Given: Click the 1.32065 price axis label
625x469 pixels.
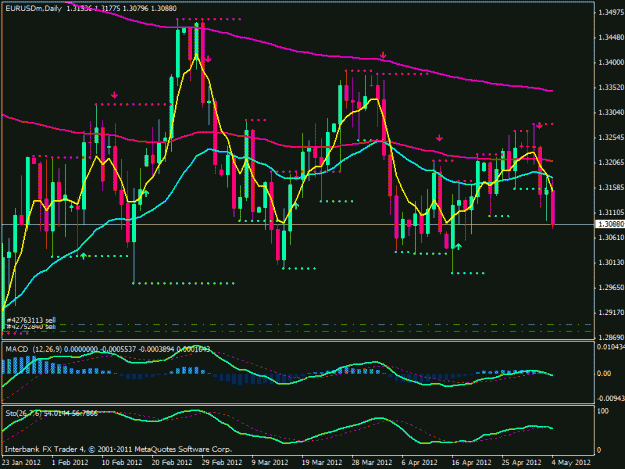Looking at the screenshot, I should point(611,163).
